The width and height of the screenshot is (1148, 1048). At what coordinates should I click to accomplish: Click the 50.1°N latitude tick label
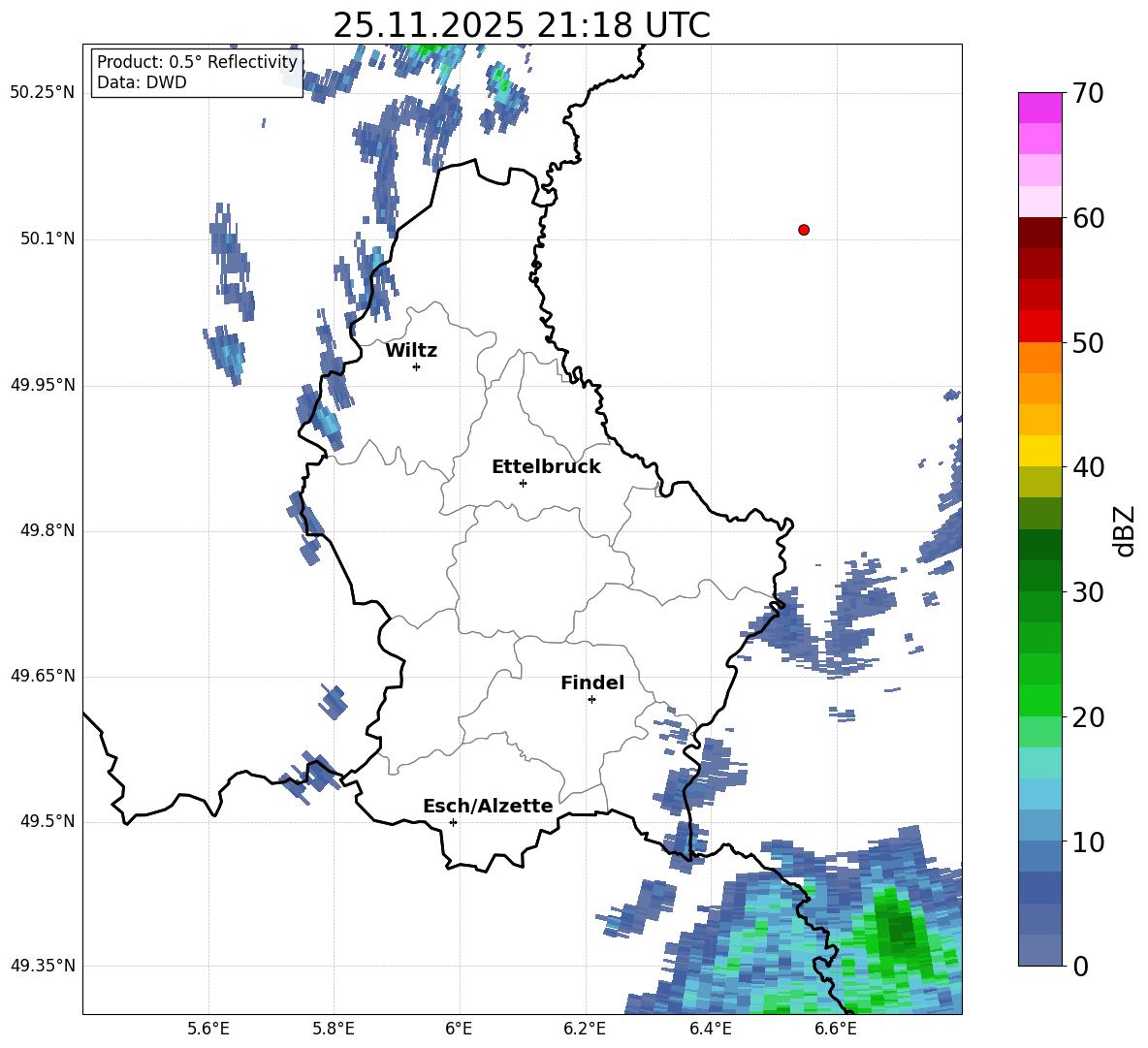point(47,238)
